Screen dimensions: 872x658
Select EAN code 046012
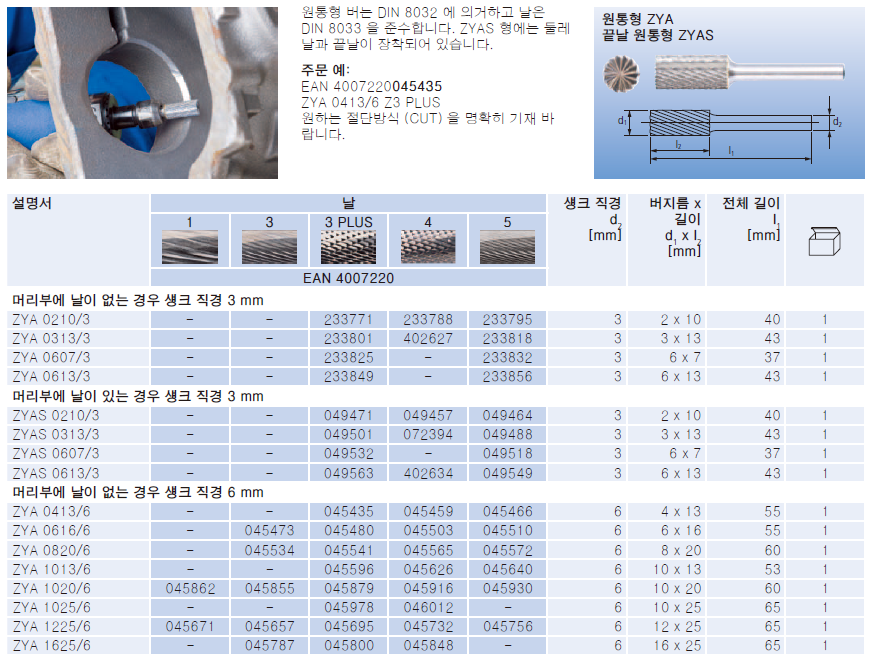point(428,608)
